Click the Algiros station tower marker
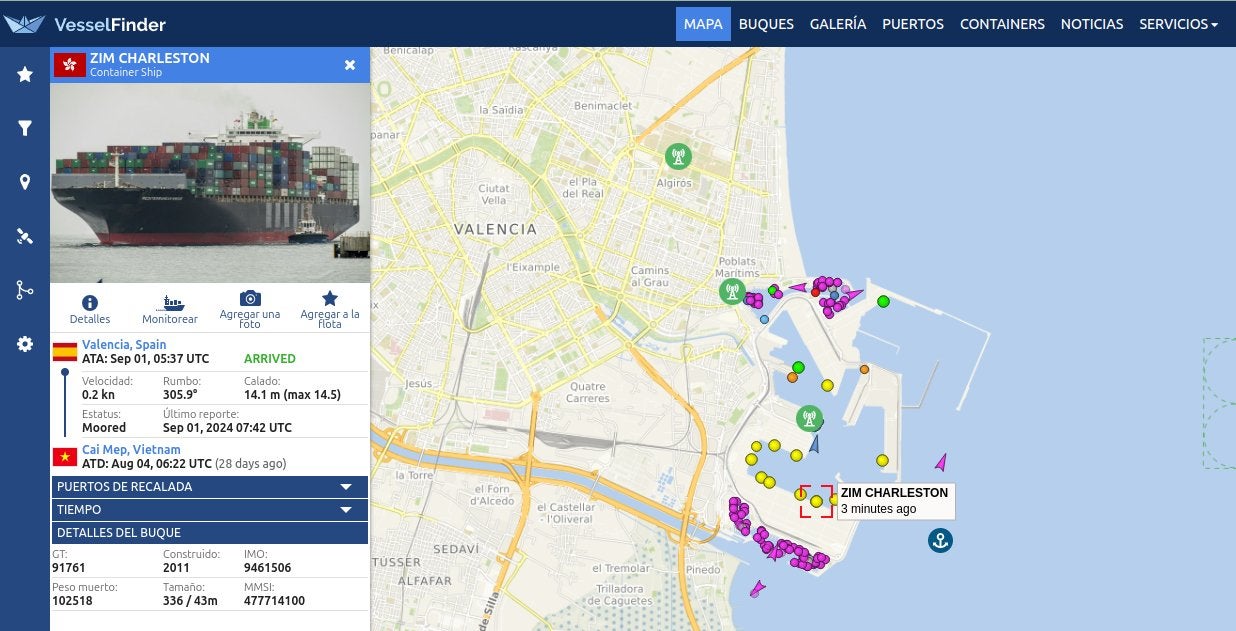This screenshot has height=631, width=1236. pos(678,156)
